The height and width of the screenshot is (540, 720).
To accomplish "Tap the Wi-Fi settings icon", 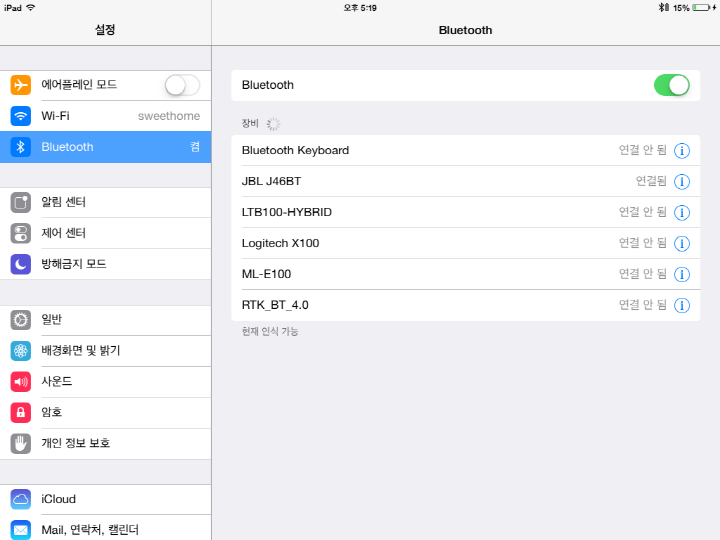I will point(21,116).
